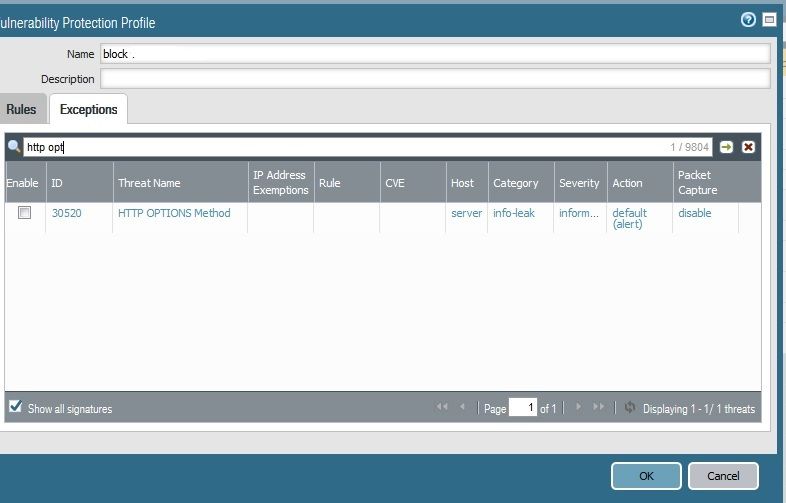This screenshot has width=786, height=503.
Task: Click the previous page arrow icon
Action: [x=463, y=408]
